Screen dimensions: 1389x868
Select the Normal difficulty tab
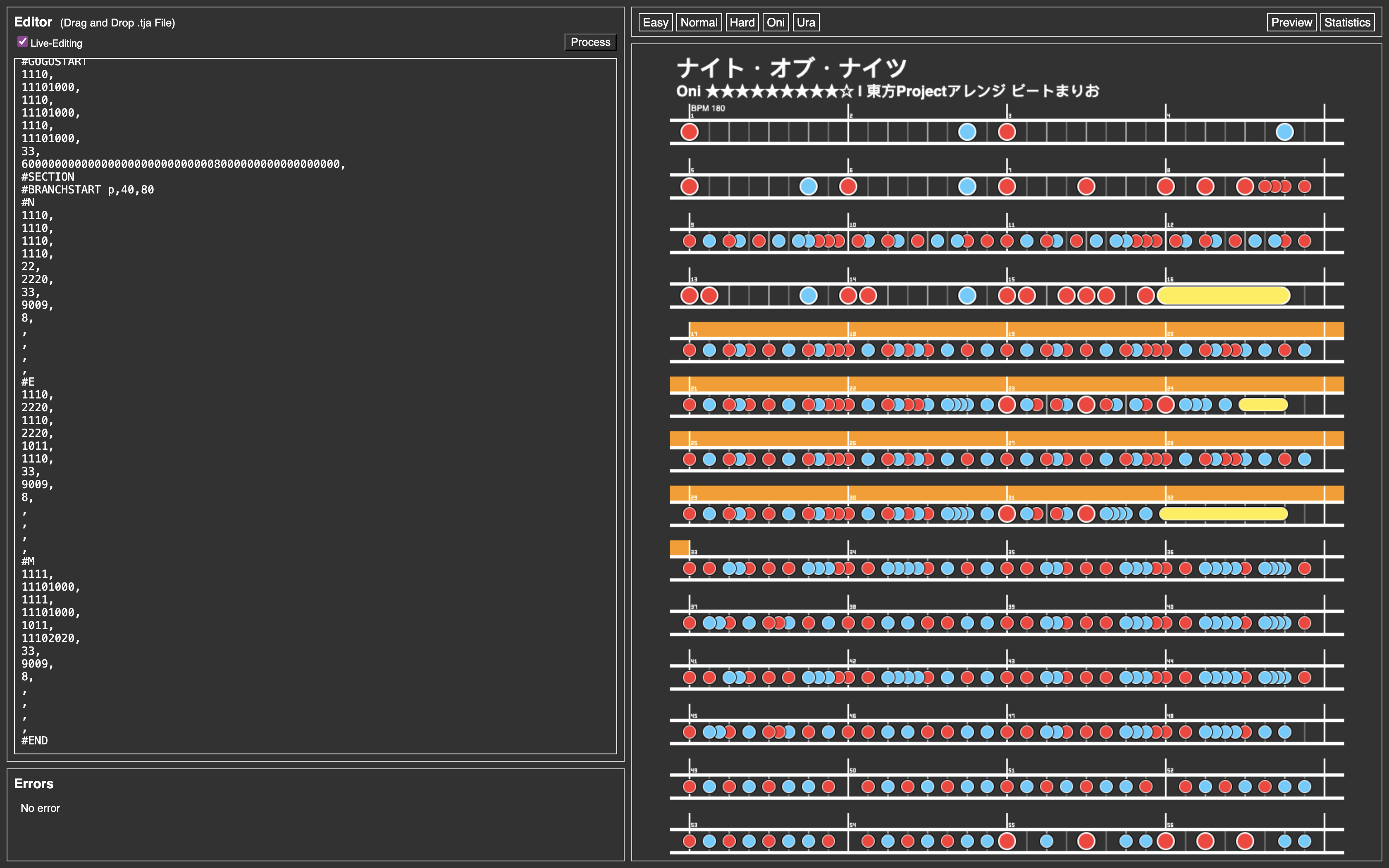coord(699,22)
